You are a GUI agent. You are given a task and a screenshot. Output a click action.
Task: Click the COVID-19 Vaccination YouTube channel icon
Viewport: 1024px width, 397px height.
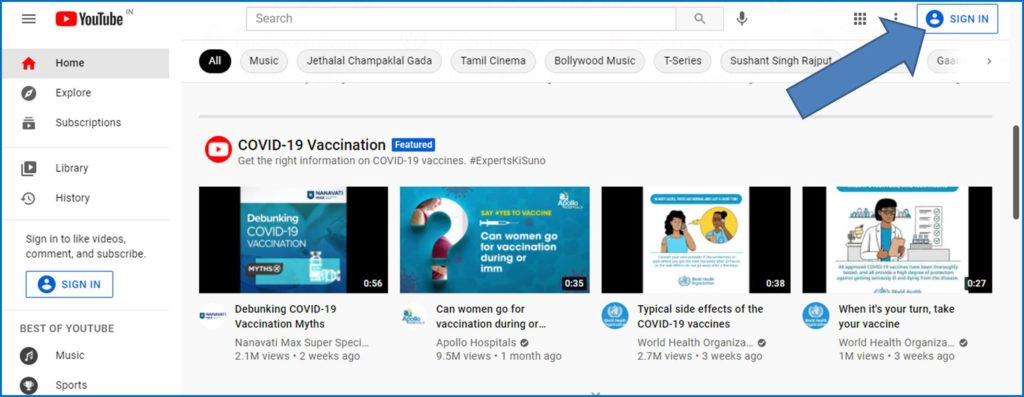pos(218,150)
